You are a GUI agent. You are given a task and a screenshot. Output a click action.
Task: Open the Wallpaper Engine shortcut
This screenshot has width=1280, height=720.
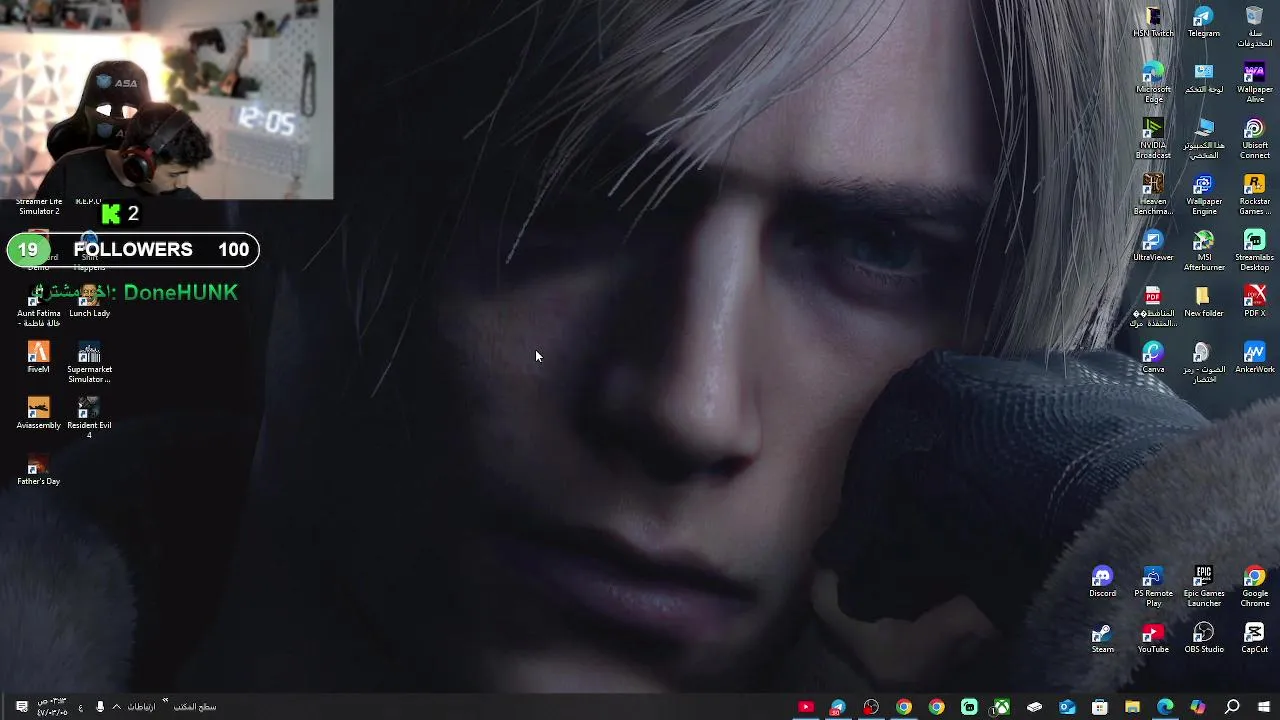click(x=1204, y=194)
